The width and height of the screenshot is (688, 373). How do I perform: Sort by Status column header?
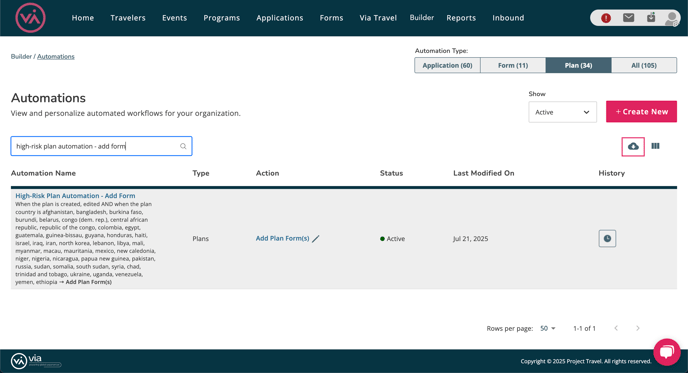(x=391, y=173)
